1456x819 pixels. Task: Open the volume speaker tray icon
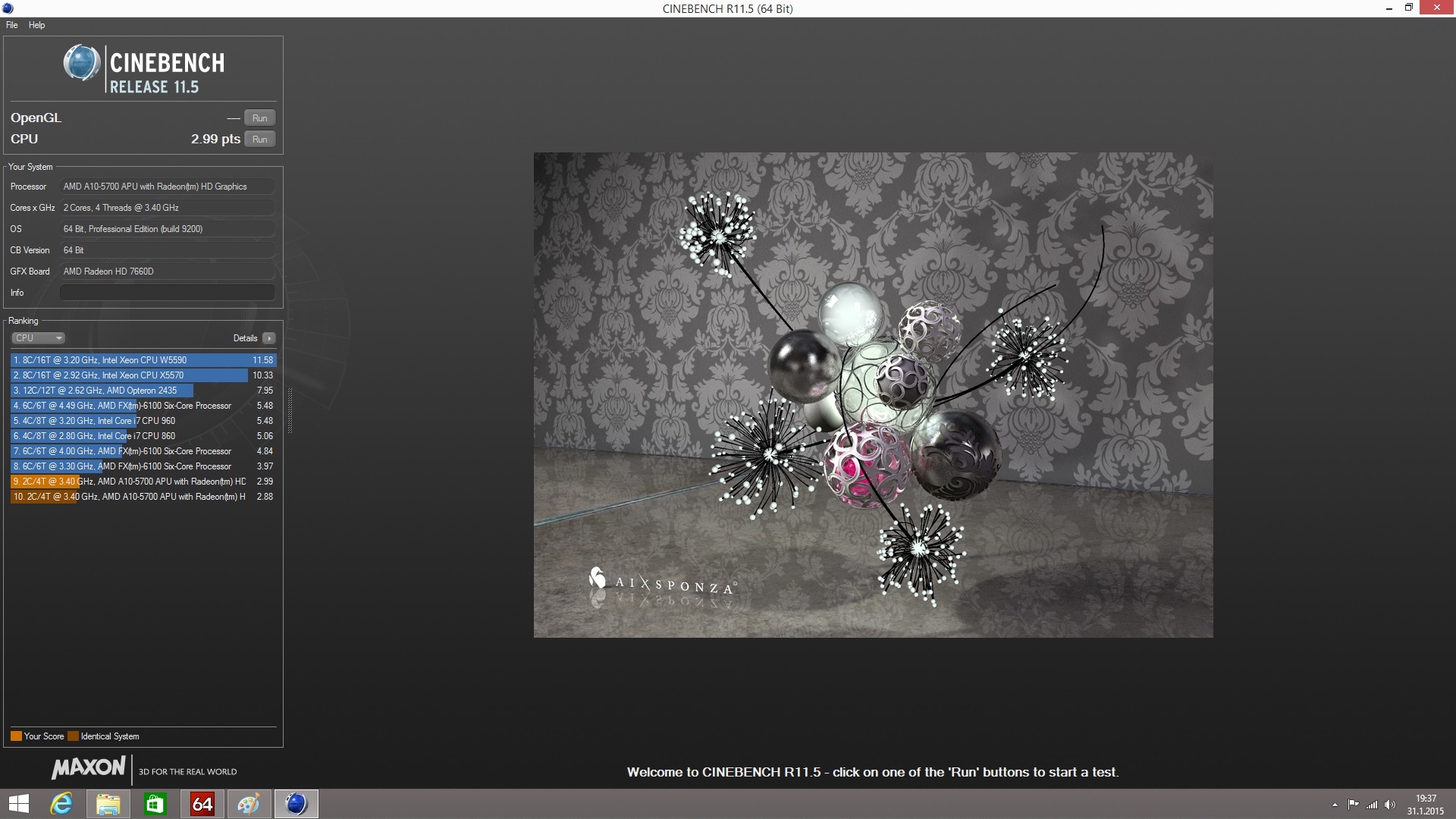[x=1389, y=805]
